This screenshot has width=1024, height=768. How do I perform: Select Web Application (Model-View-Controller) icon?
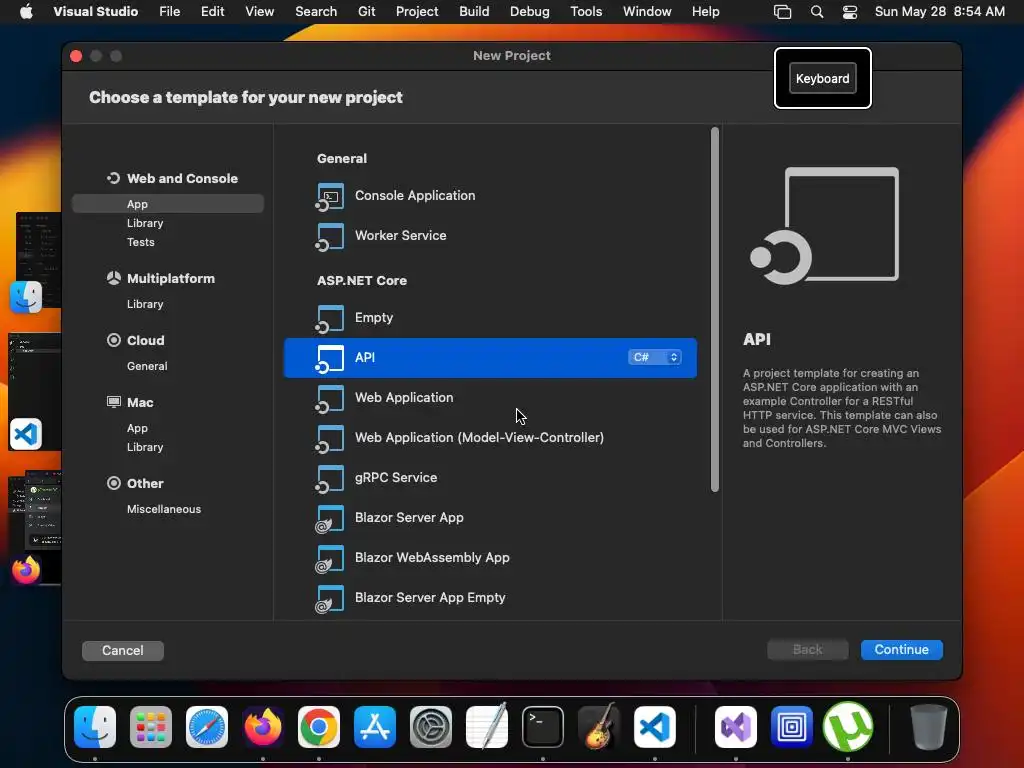[x=330, y=438]
